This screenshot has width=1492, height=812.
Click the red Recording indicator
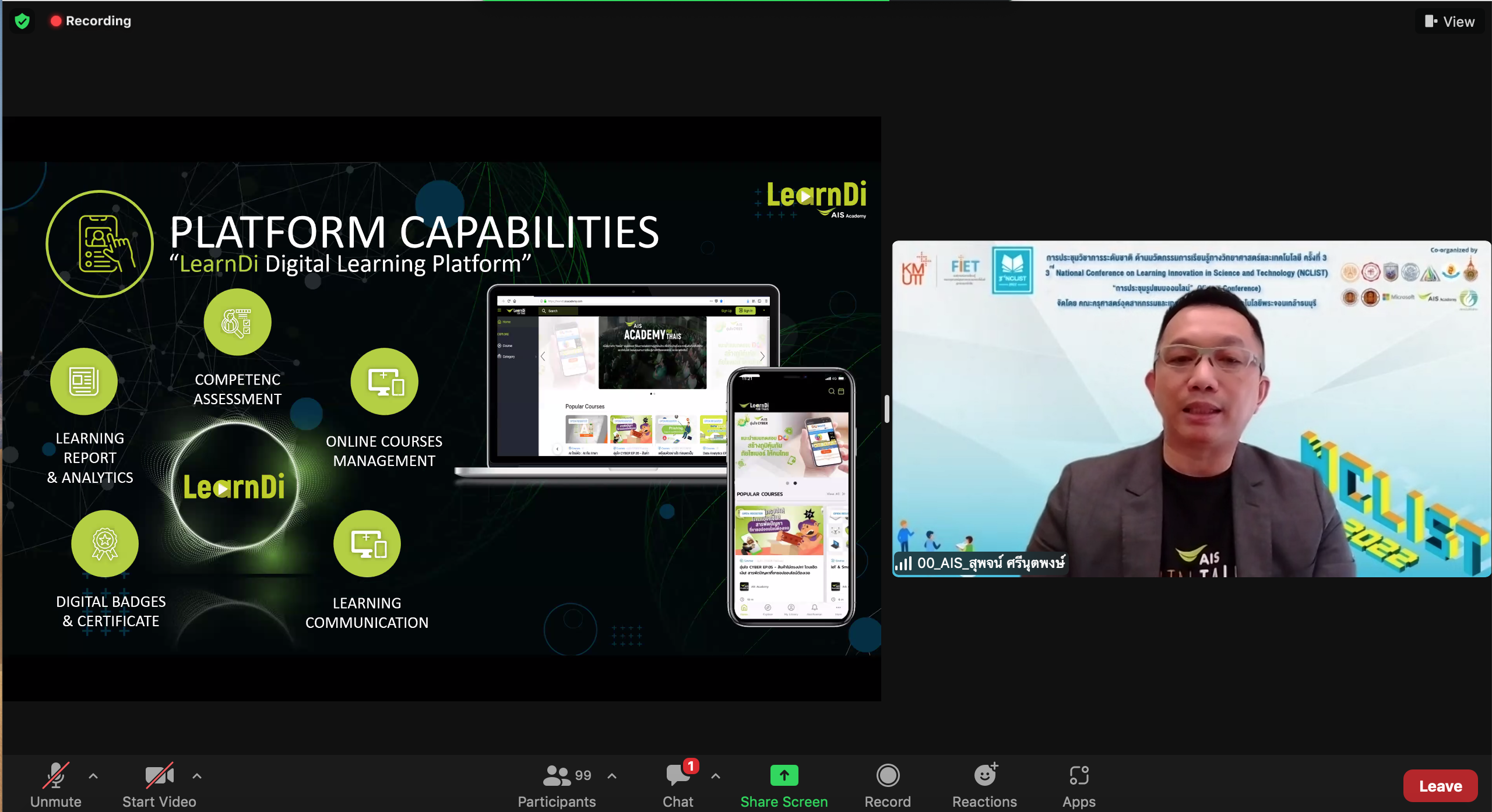point(91,21)
